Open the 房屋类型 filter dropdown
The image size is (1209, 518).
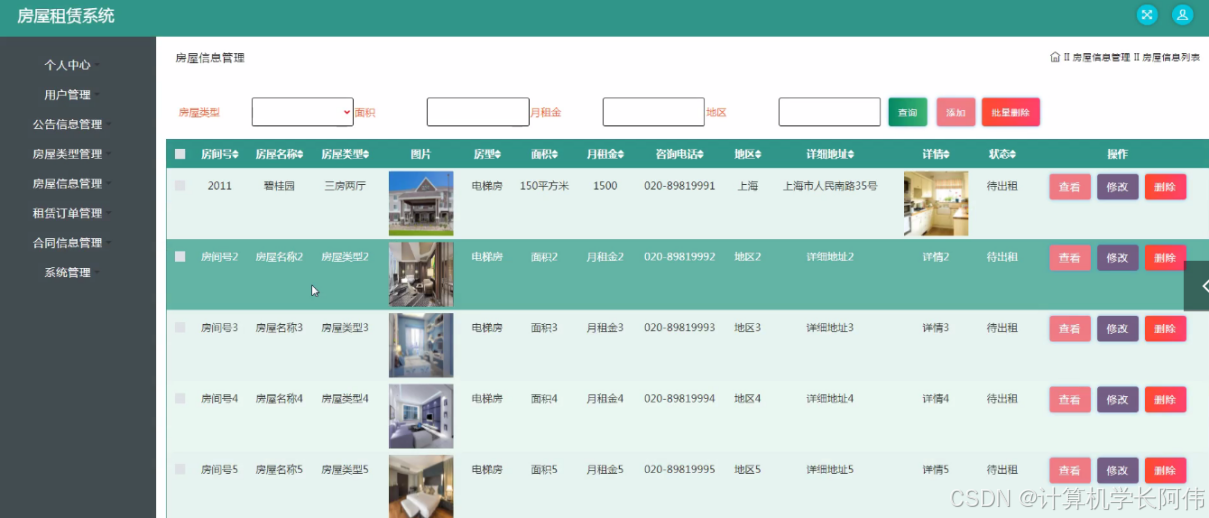302,112
